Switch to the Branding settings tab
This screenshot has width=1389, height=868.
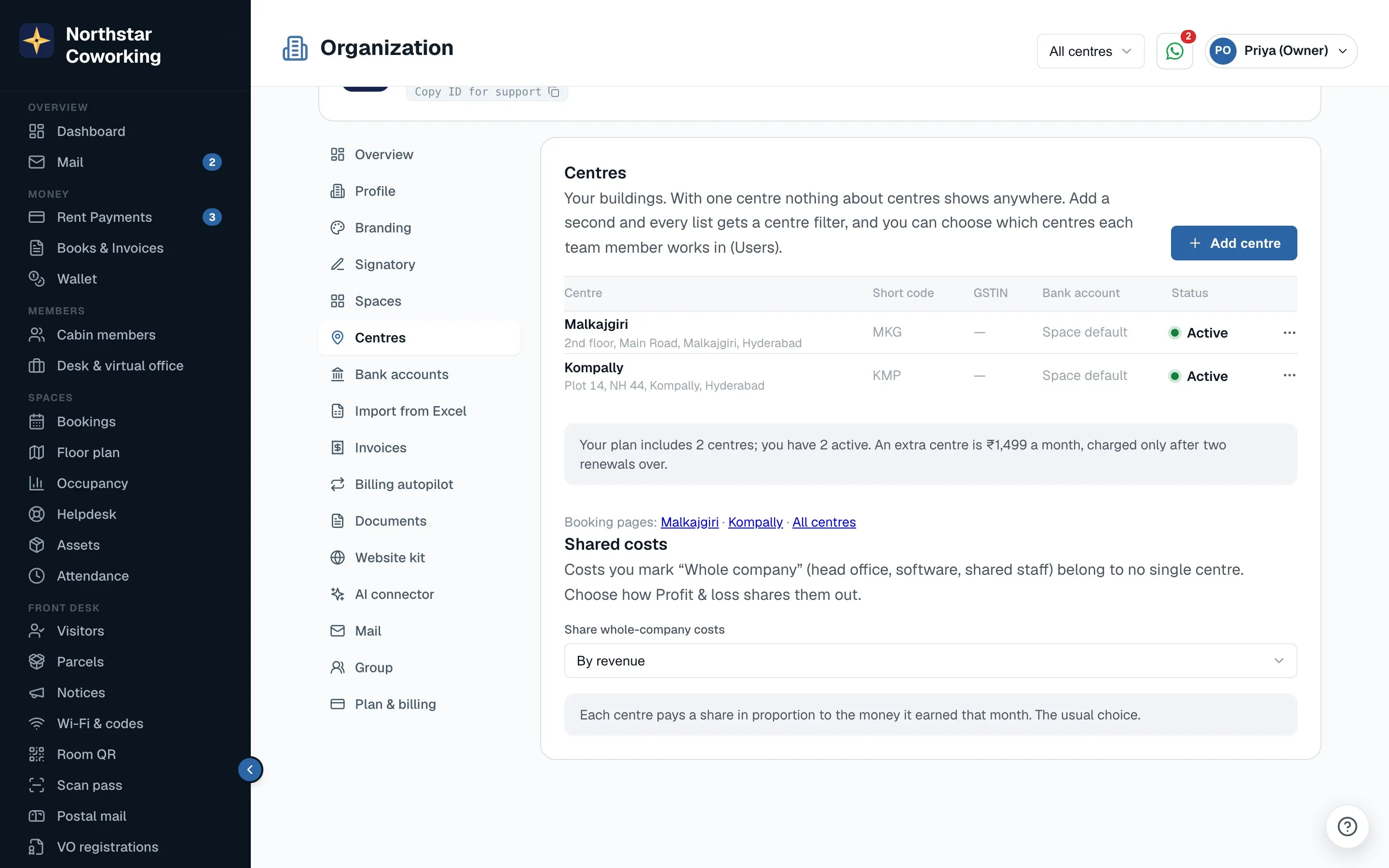tap(419, 228)
